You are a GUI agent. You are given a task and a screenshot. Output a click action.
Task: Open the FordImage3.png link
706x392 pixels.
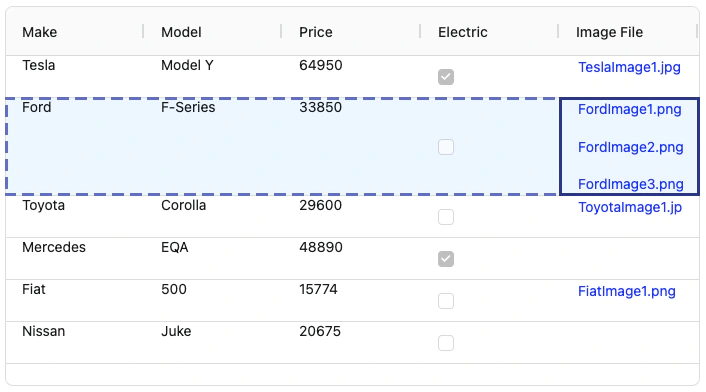click(x=630, y=184)
